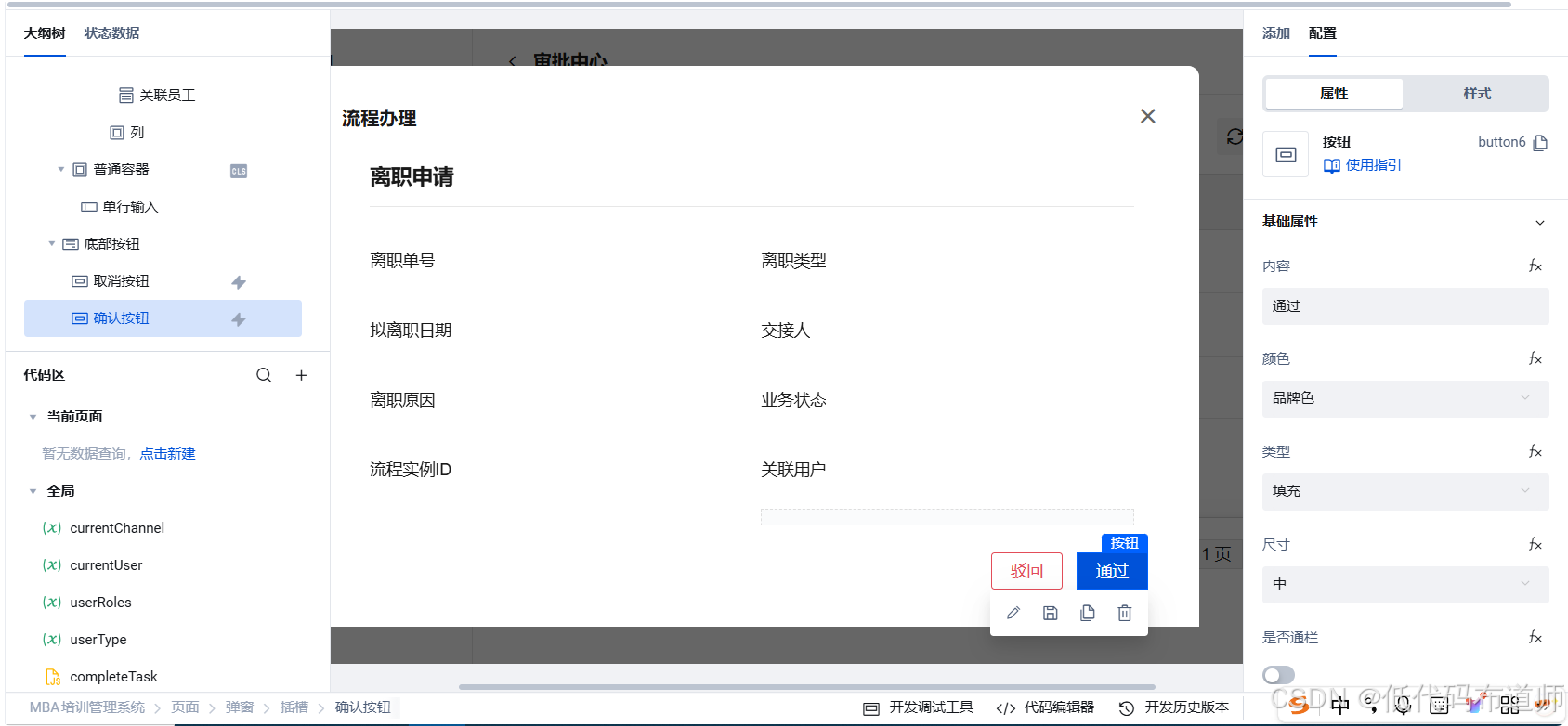Image resolution: width=1568 pixels, height=726 pixels.
Task: Click the back arrow beside 审批中心
Action: click(x=512, y=61)
